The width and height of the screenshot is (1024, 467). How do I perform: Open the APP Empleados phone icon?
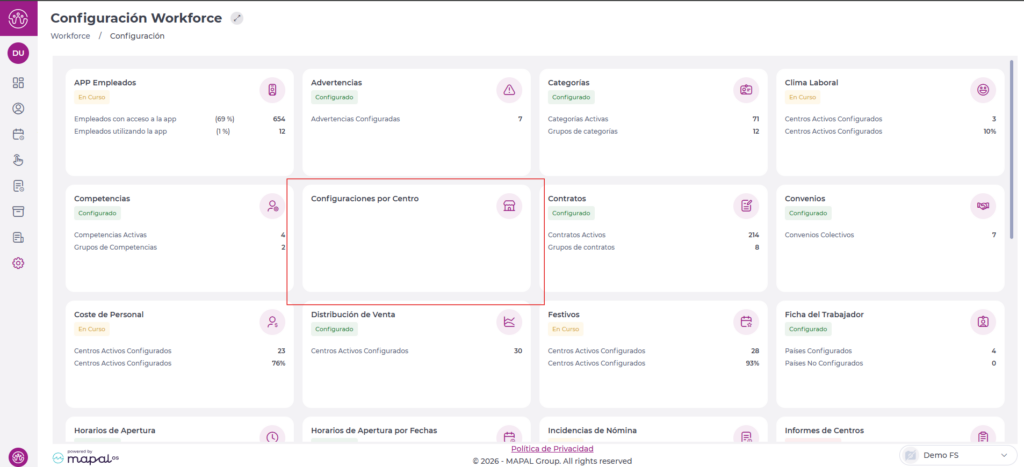click(x=272, y=90)
